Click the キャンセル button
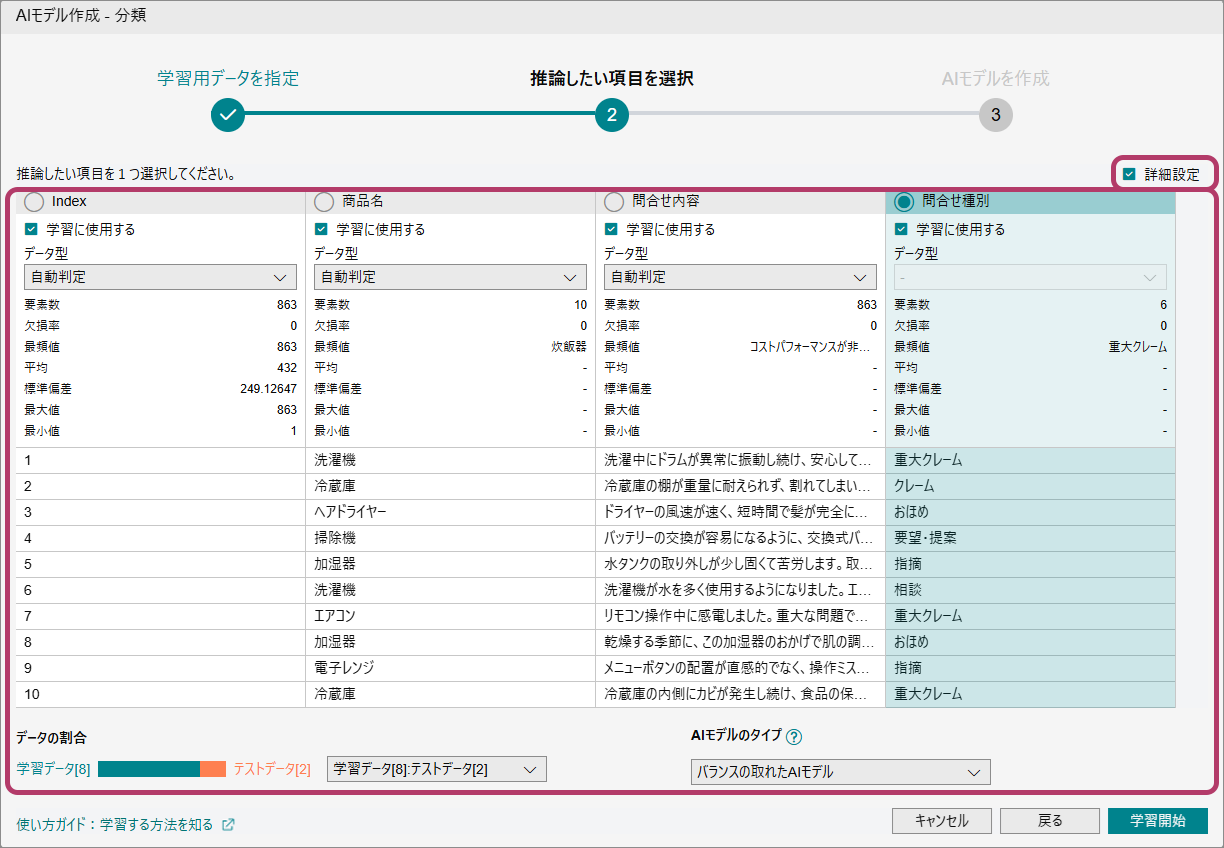Image resolution: width=1224 pixels, height=848 pixels. (x=942, y=821)
